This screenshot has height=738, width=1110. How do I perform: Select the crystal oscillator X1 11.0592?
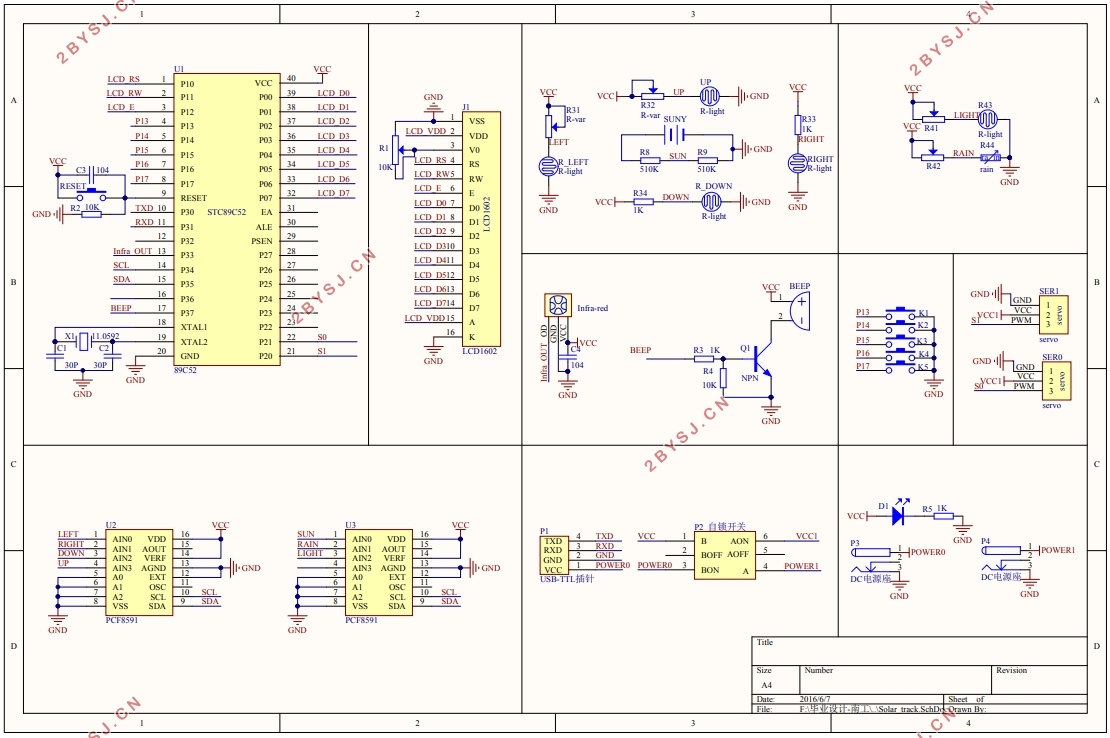point(84,342)
